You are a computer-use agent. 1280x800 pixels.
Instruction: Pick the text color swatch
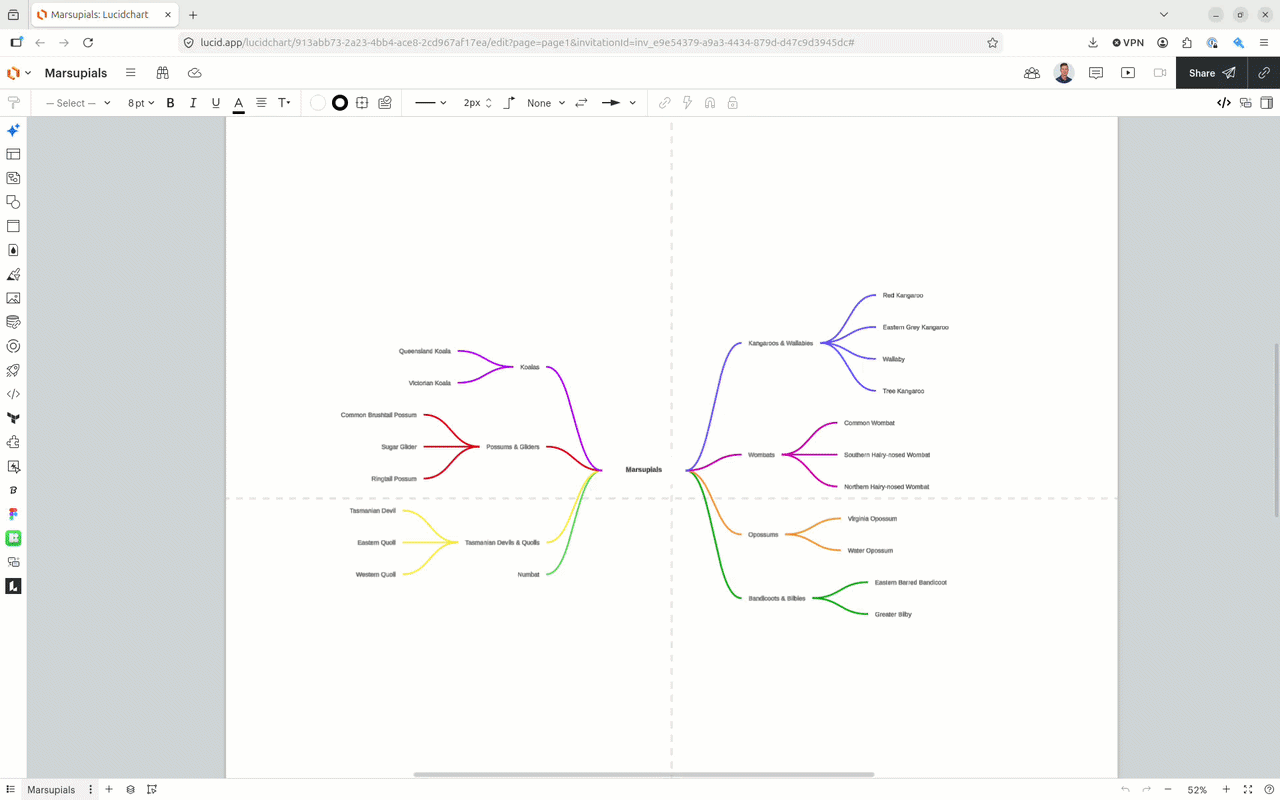pyautogui.click(x=239, y=103)
